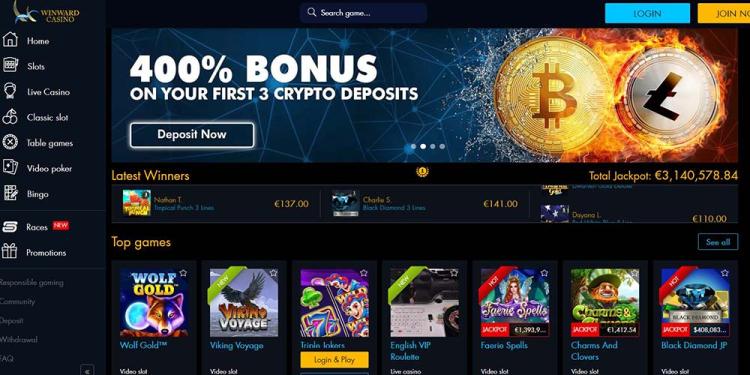The height and width of the screenshot is (375, 750).
Task: Select the Bingo grid icon
Action: point(10,193)
